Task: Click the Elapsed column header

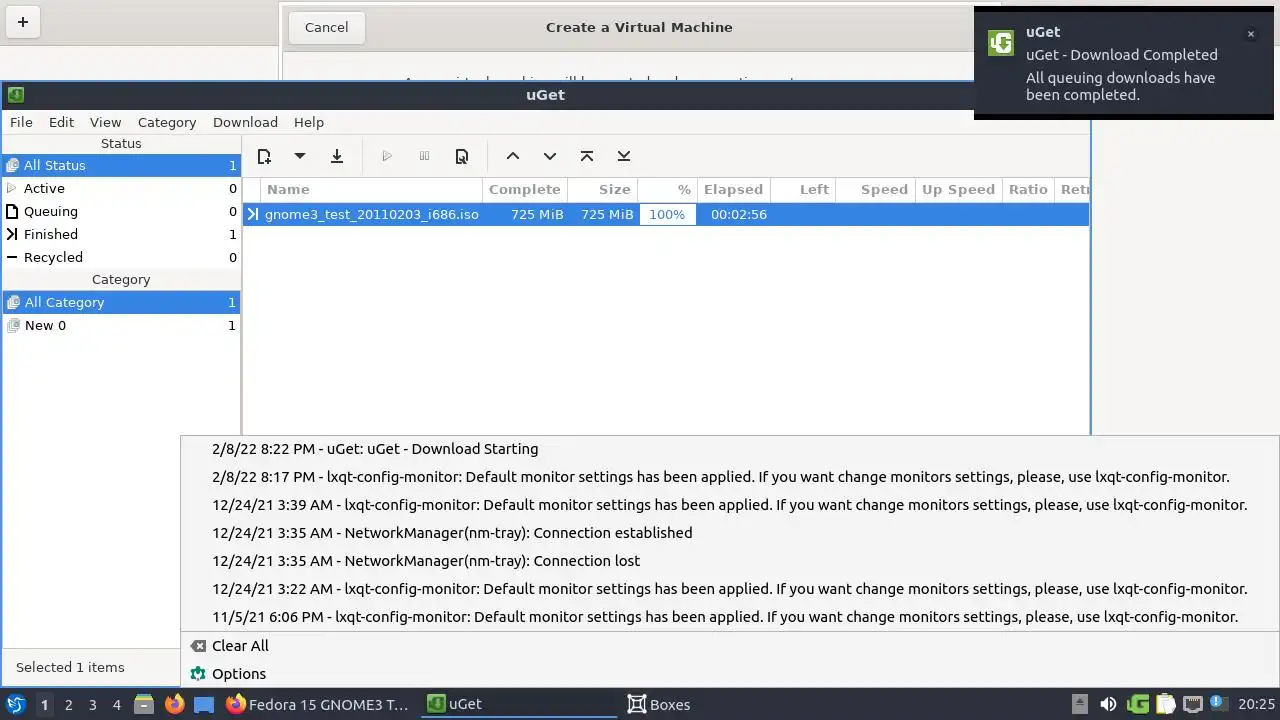Action: click(734, 189)
